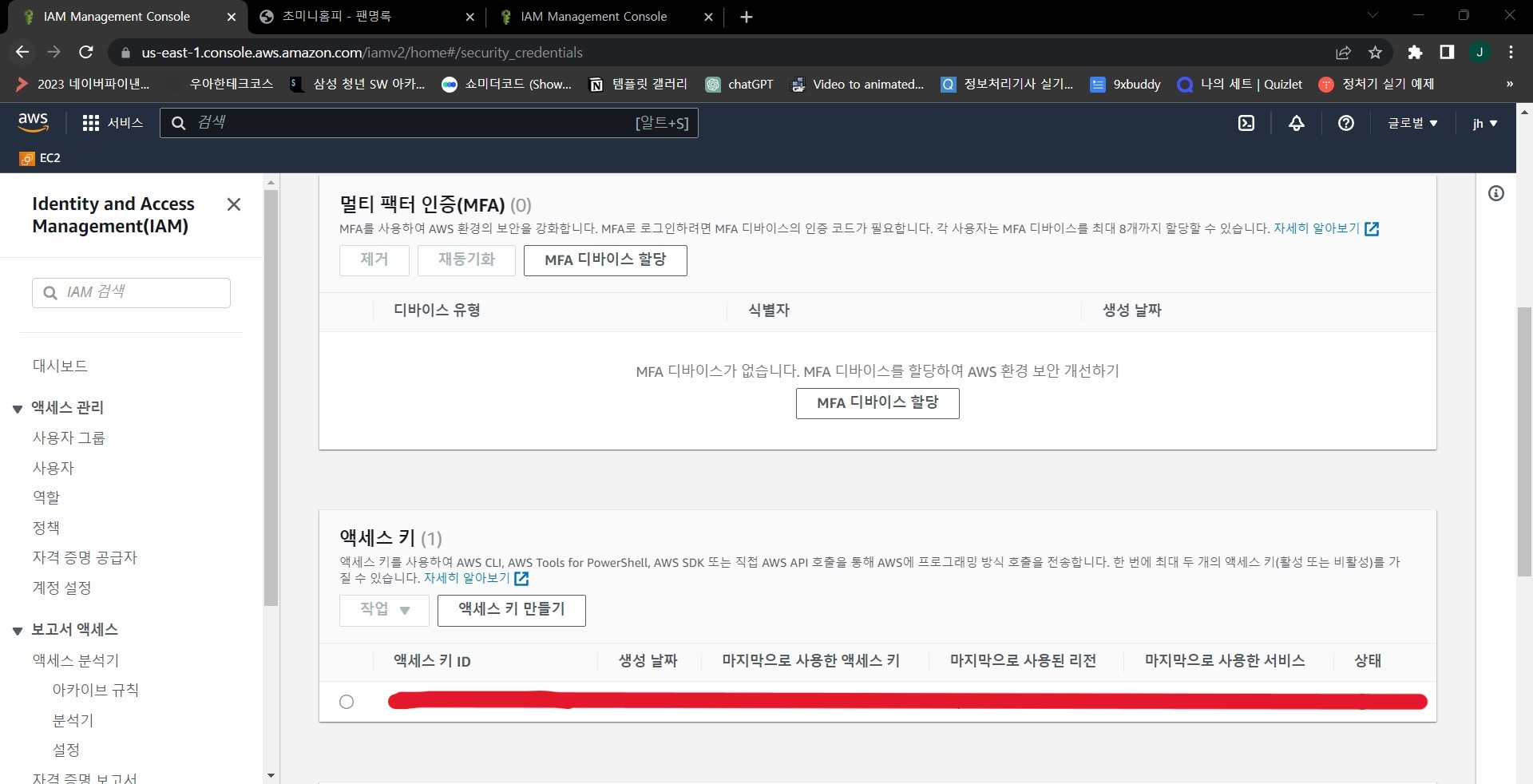Screen dimensions: 1533x784
Task: Open the jh account dropdown
Action: 1485,123
